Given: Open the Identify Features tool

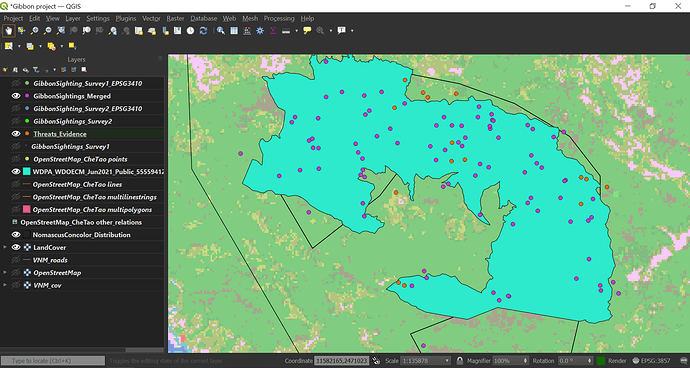Looking at the screenshot, I should click(x=221, y=31).
